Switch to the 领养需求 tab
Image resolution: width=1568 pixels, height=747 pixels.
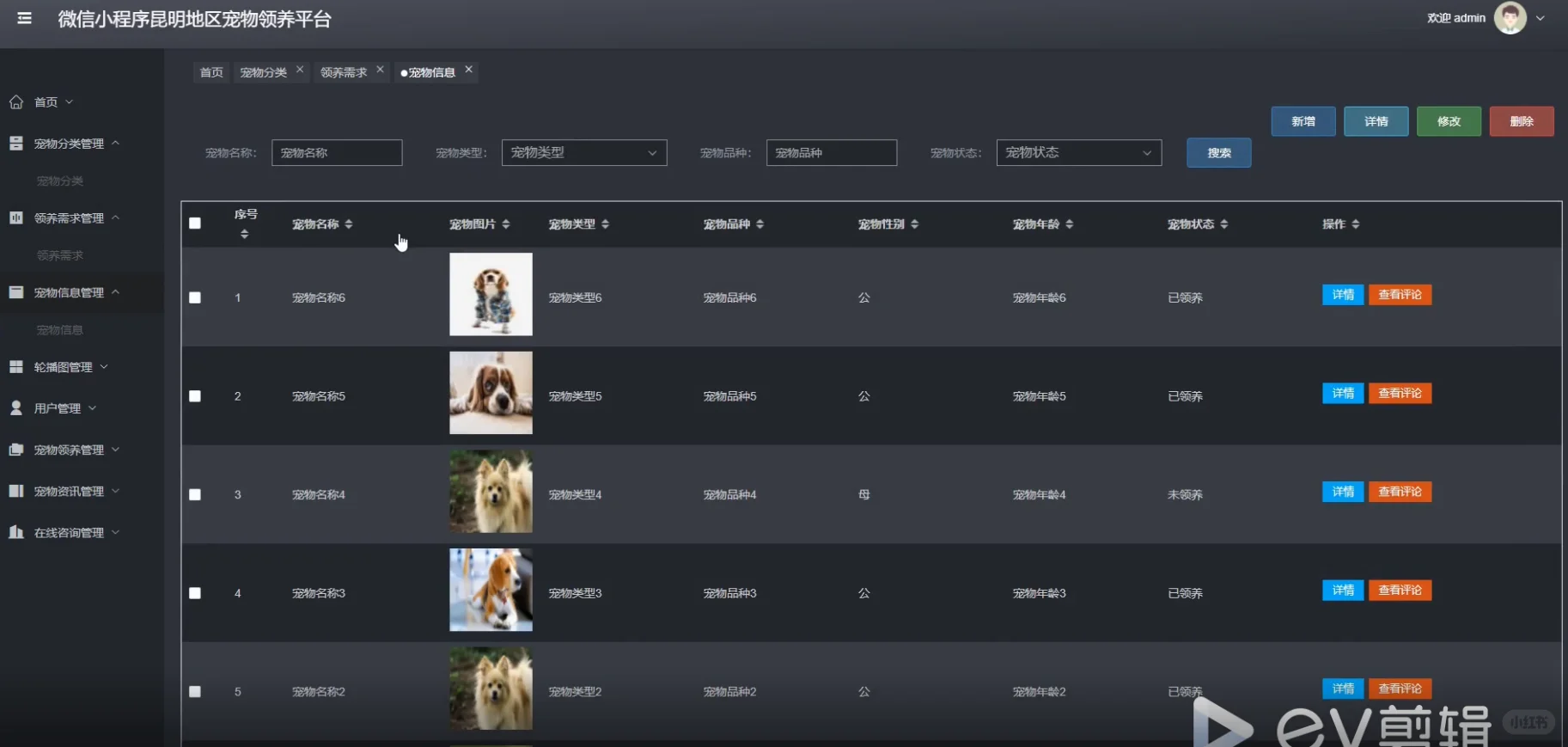point(344,72)
